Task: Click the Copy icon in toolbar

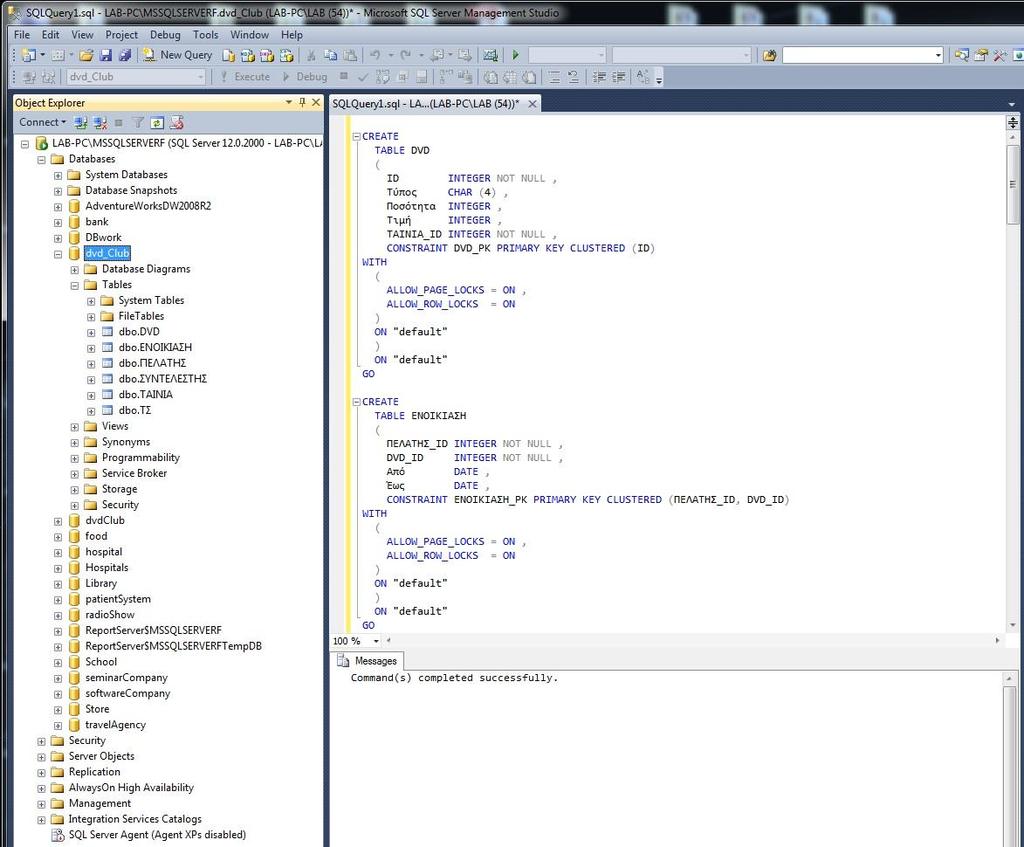Action: click(331, 56)
